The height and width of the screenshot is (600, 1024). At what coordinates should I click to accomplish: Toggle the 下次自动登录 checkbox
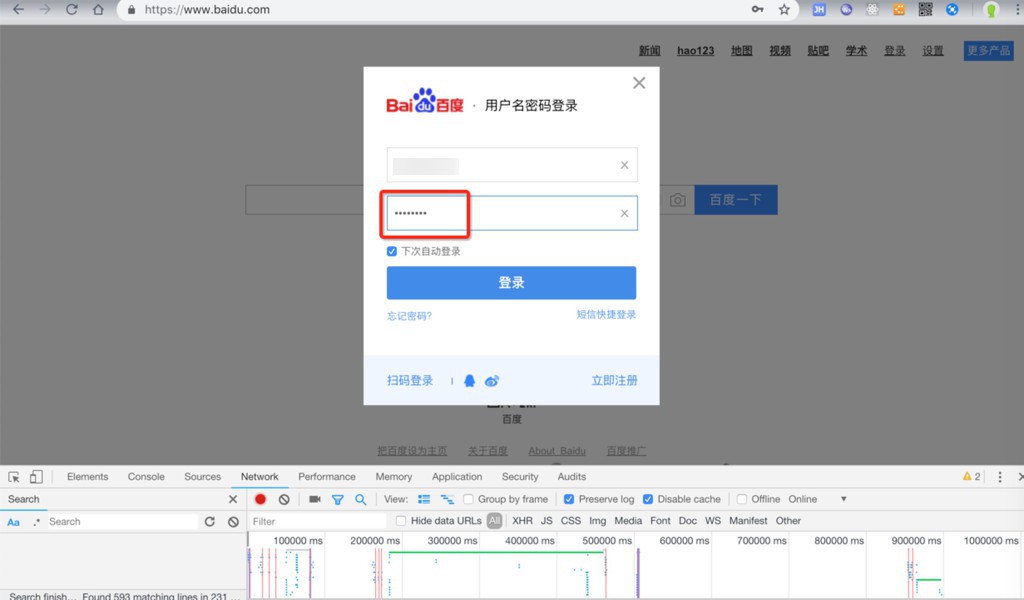(392, 251)
